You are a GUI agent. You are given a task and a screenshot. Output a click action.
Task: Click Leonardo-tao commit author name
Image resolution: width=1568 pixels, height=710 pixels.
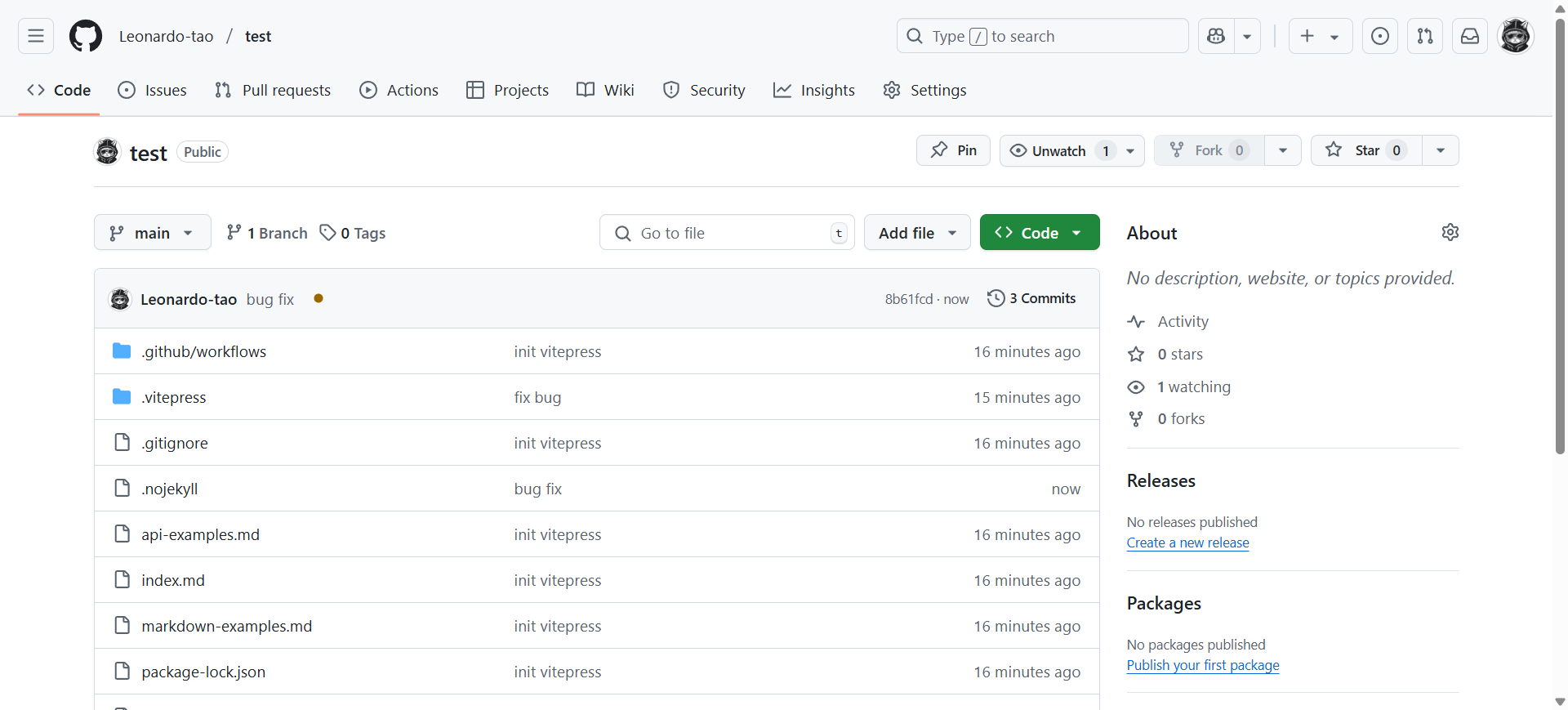pos(189,299)
